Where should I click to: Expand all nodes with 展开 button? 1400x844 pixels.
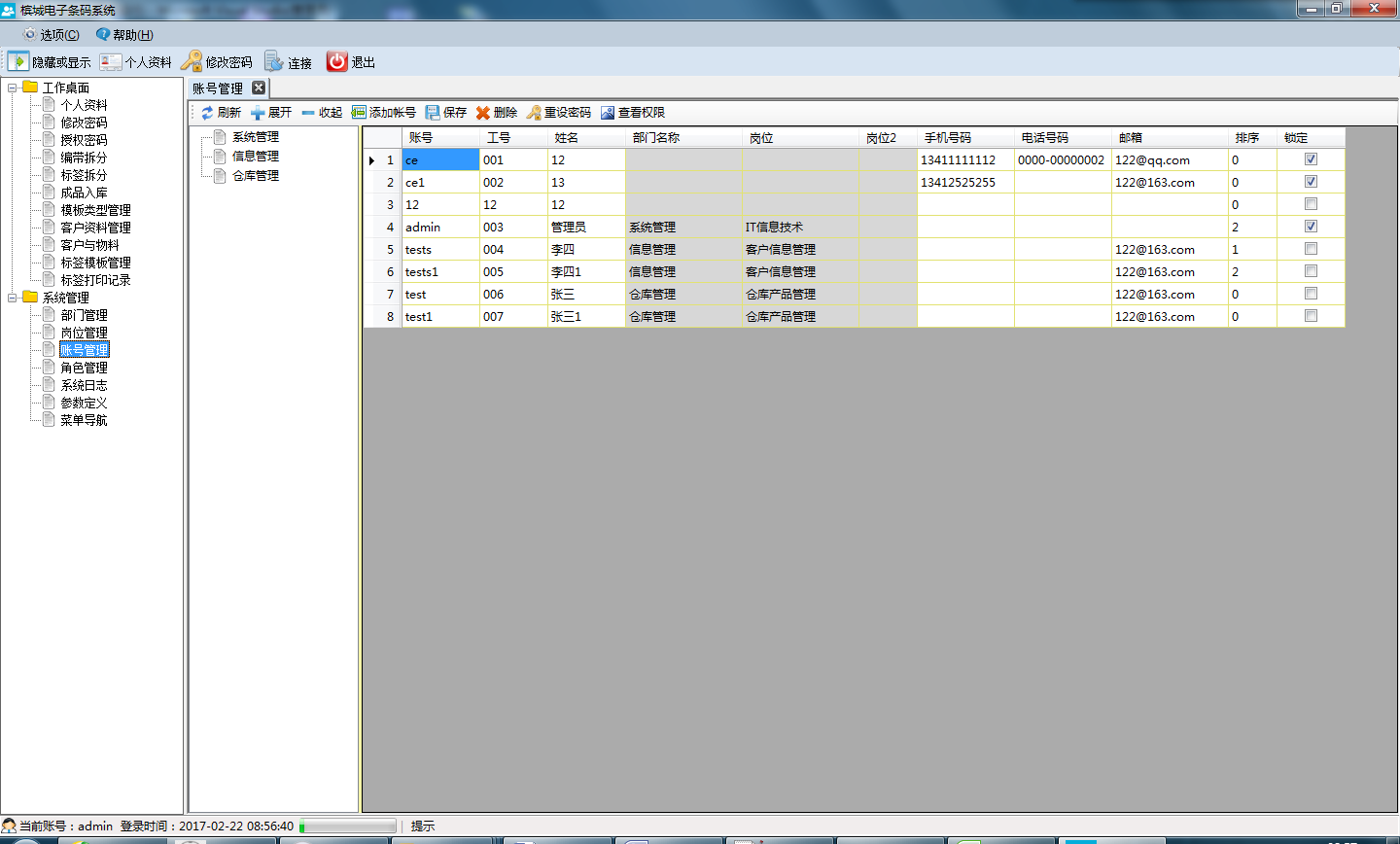(x=271, y=113)
